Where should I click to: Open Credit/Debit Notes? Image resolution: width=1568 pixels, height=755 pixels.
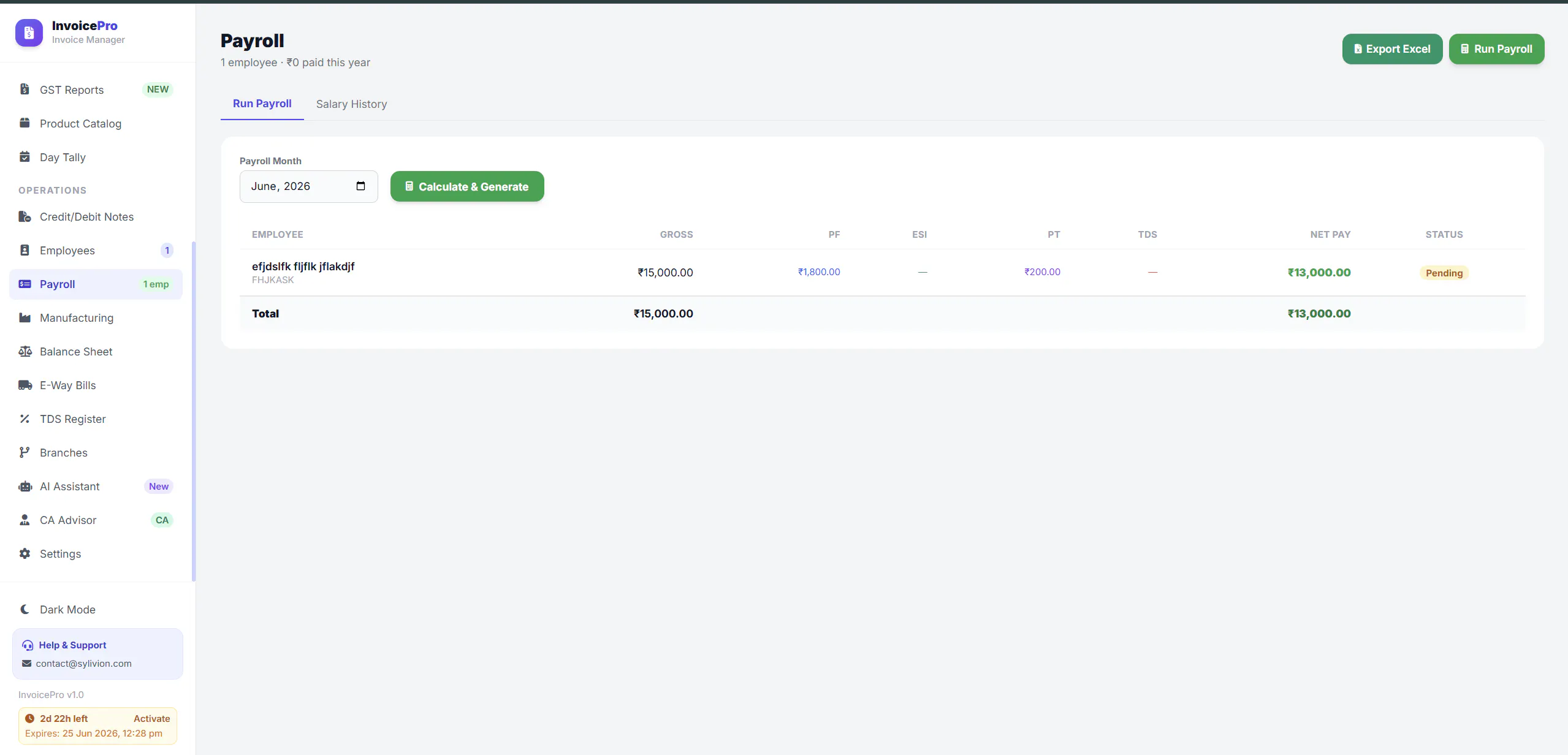coord(96,216)
